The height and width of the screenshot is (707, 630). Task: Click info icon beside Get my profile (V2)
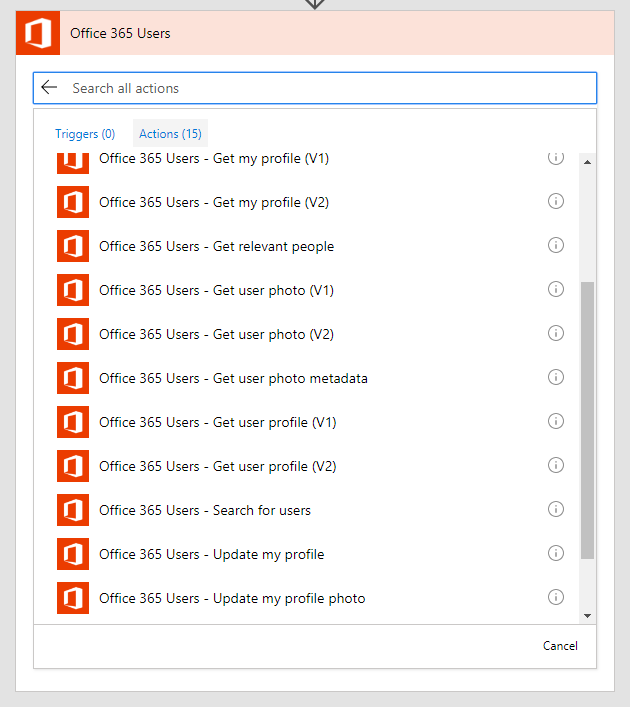[x=556, y=202]
